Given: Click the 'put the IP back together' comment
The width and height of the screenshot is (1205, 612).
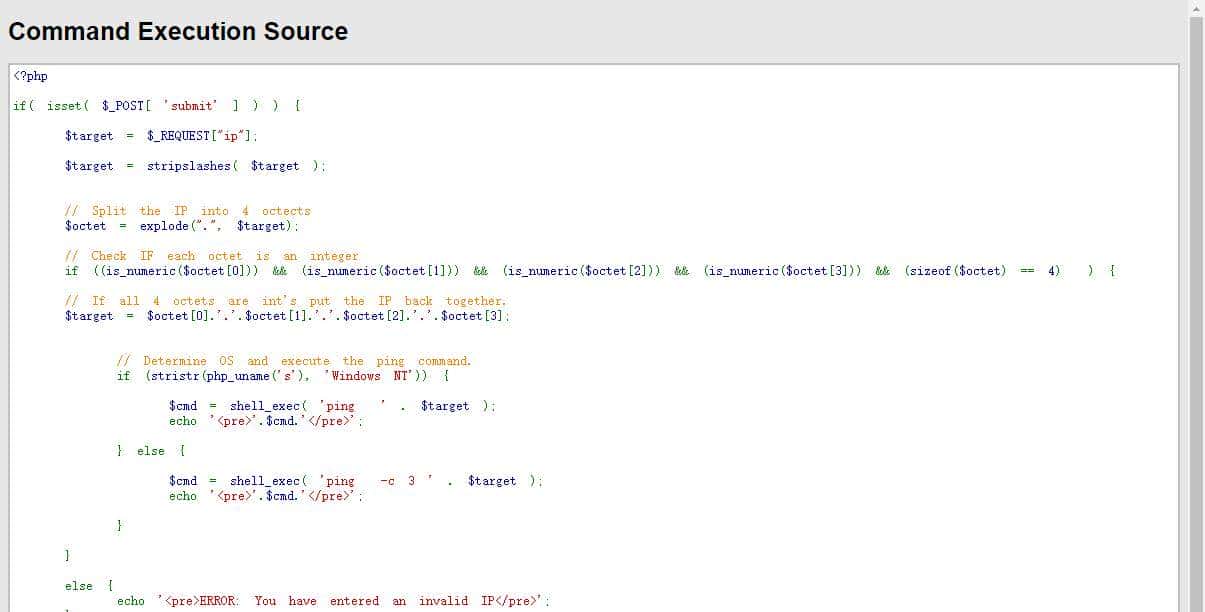Looking at the screenshot, I should point(285,301).
